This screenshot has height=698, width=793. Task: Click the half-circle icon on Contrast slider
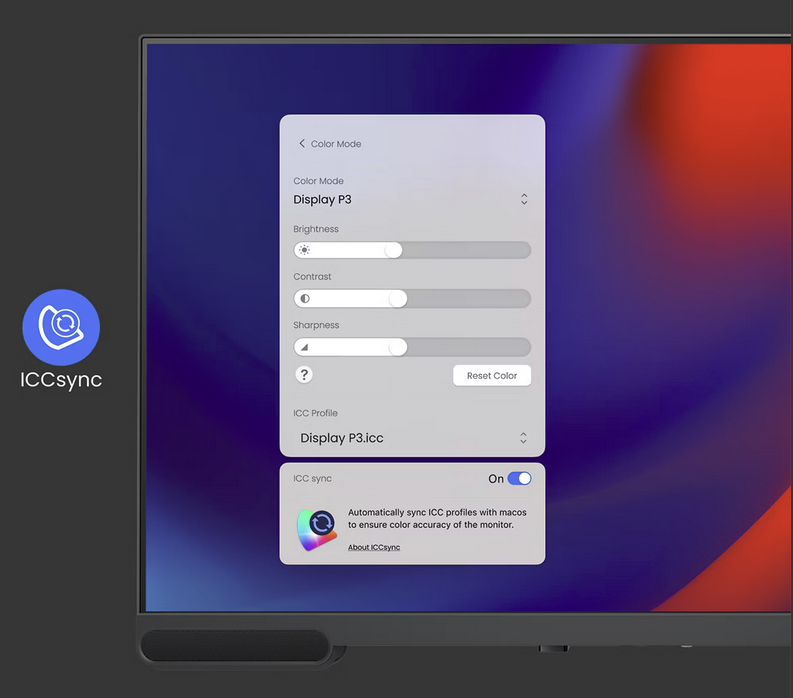(x=305, y=298)
